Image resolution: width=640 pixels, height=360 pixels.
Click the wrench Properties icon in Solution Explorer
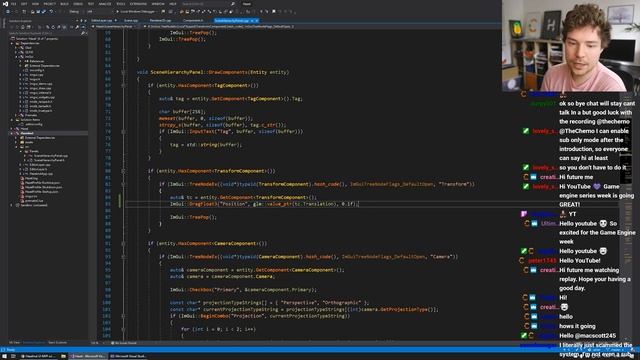[77, 27]
